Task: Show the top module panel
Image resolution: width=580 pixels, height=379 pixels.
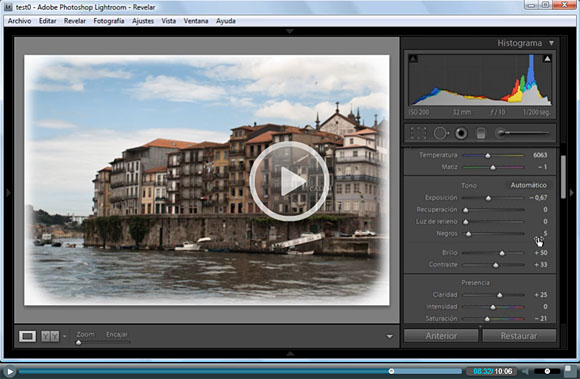Action: pyautogui.click(x=290, y=31)
